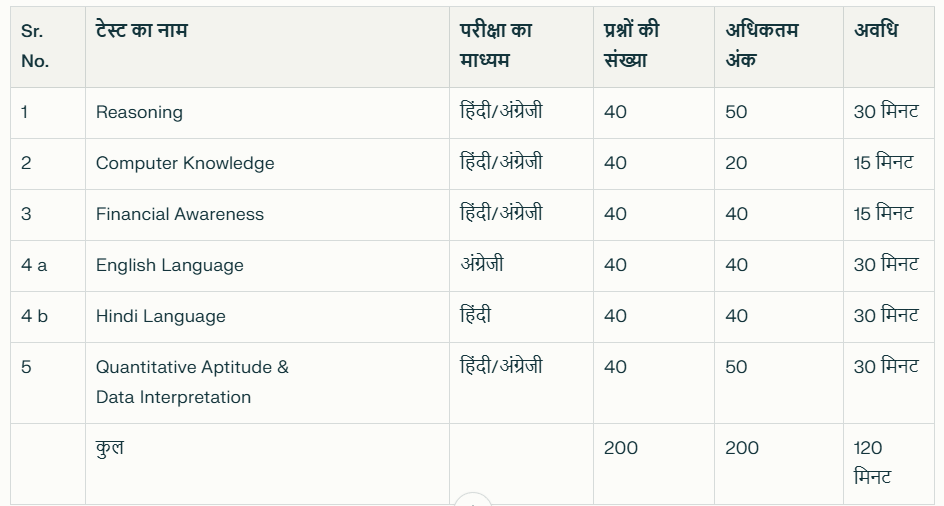Click the 'अवधि' column header
The width and height of the screenshot is (944, 506).
[x=876, y=30]
